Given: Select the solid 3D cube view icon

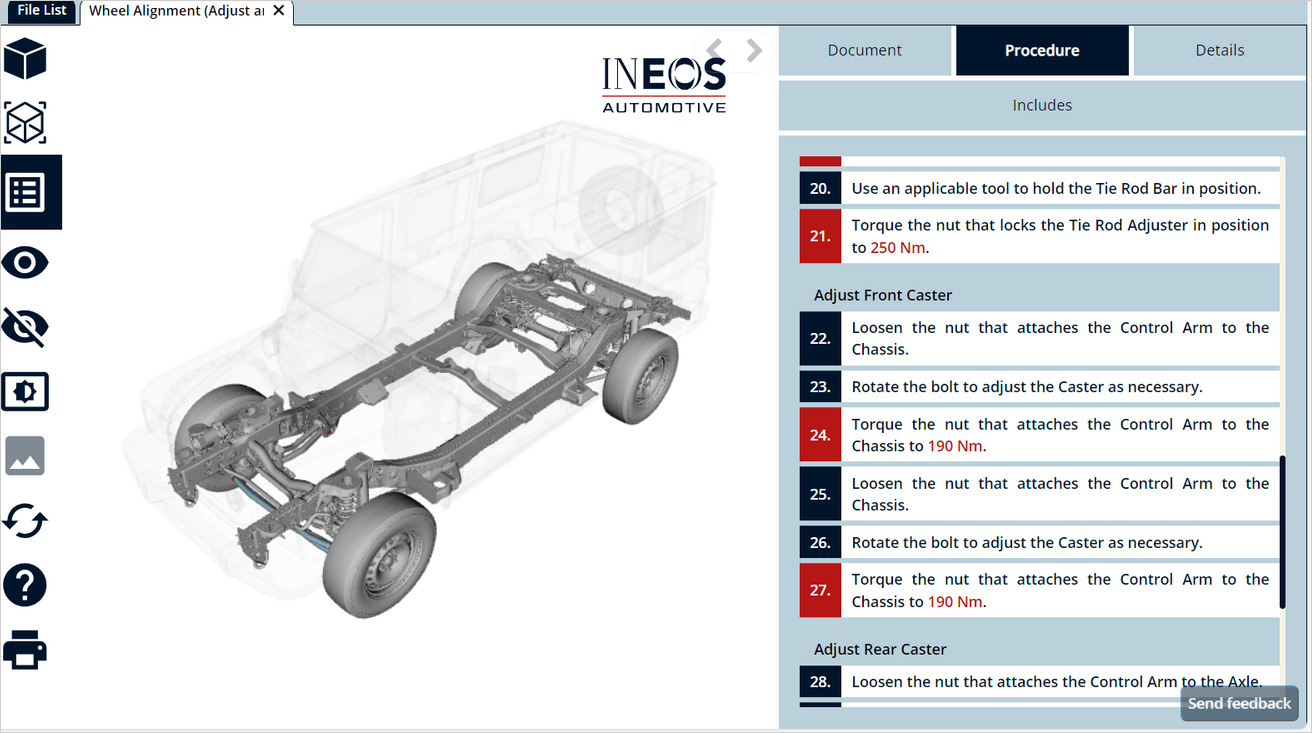Looking at the screenshot, I should click(x=25, y=59).
